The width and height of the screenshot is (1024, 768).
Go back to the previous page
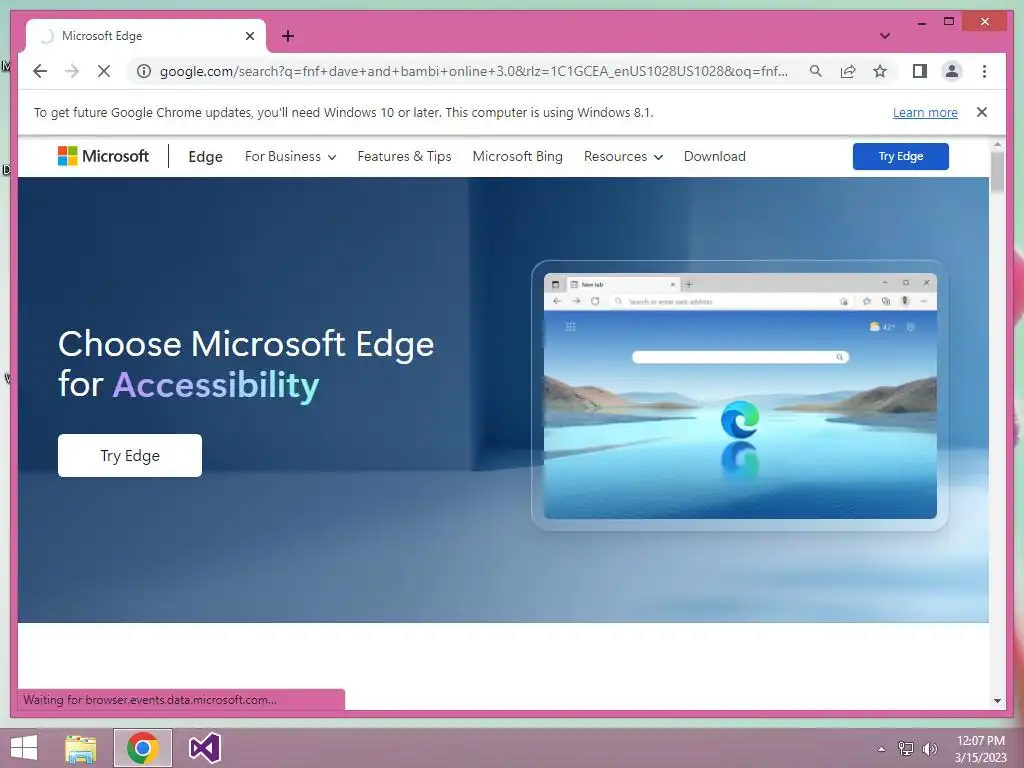click(x=40, y=71)
